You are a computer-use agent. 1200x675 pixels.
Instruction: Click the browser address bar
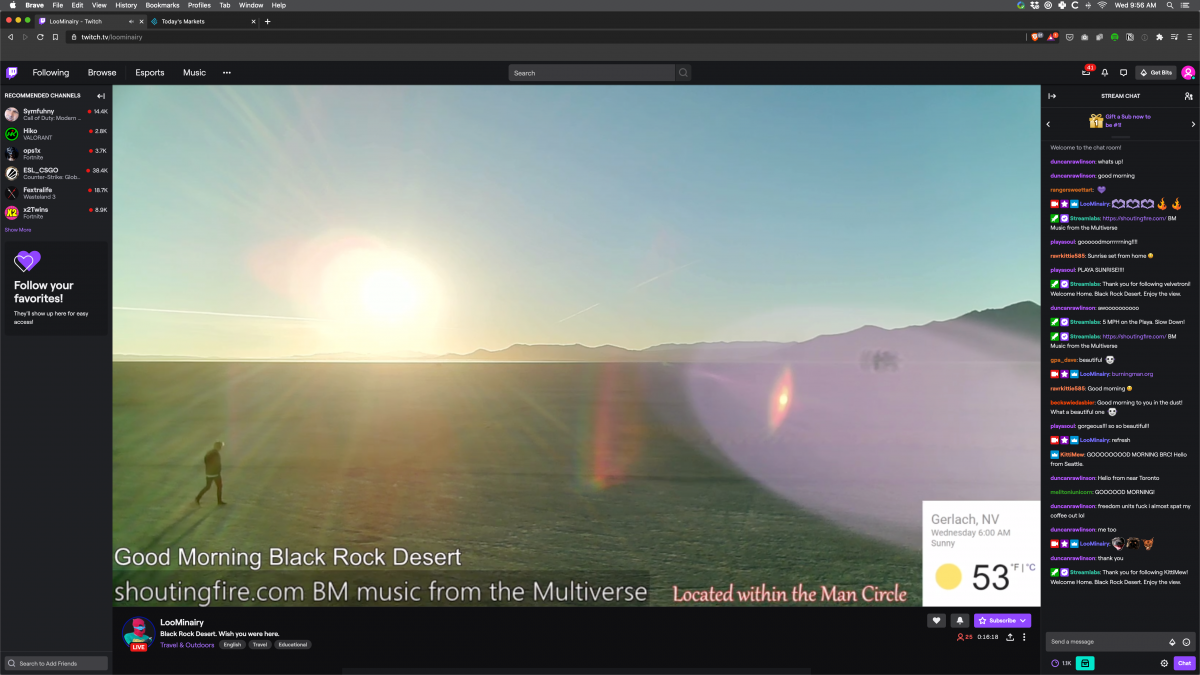545,37
